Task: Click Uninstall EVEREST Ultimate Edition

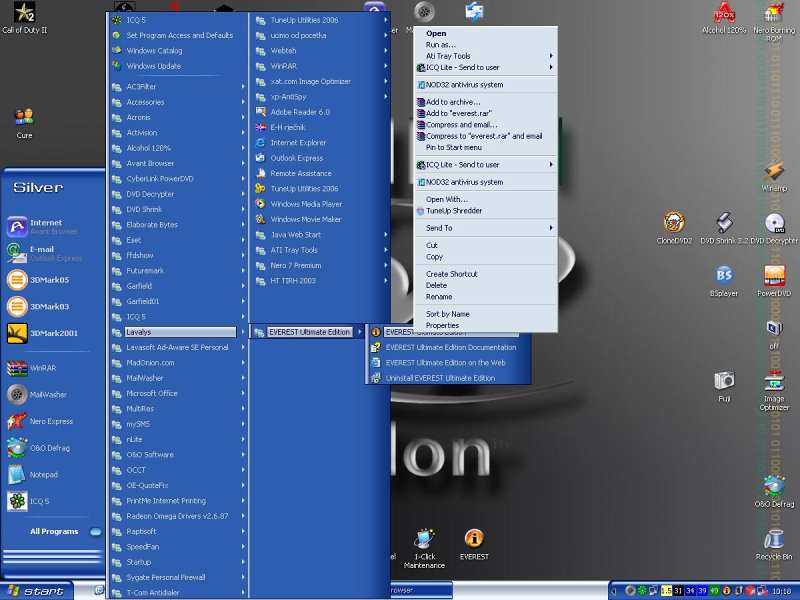Action: 448,378
